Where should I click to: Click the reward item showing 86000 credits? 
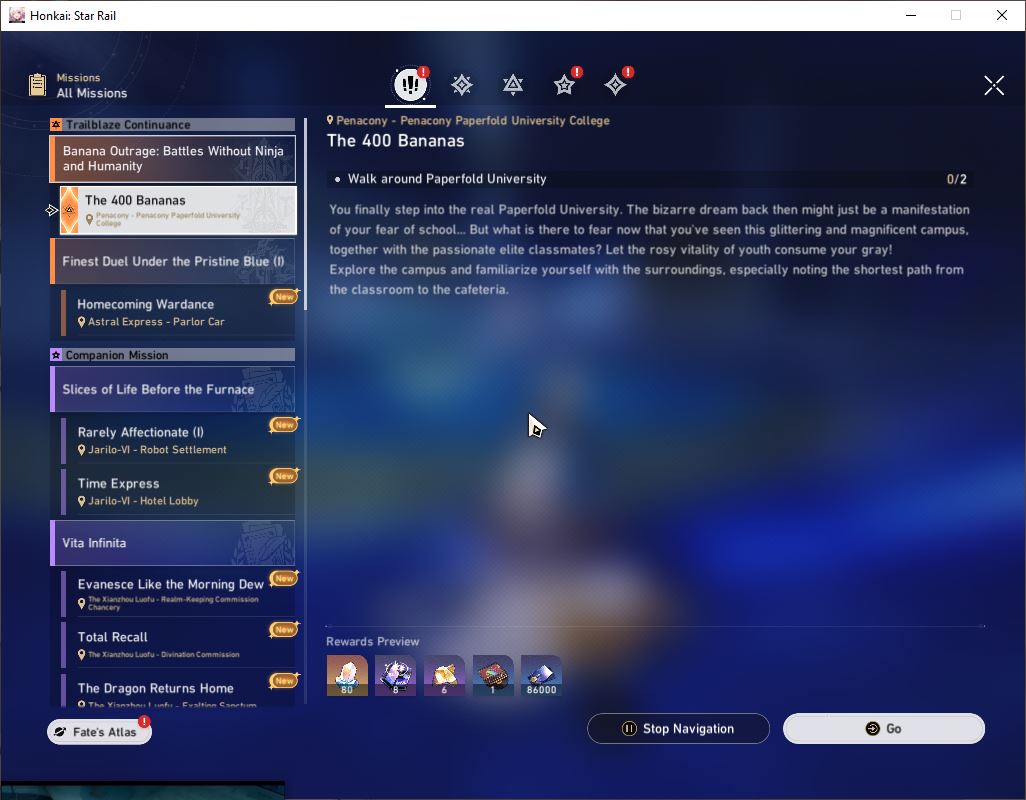tap(541, 676)
